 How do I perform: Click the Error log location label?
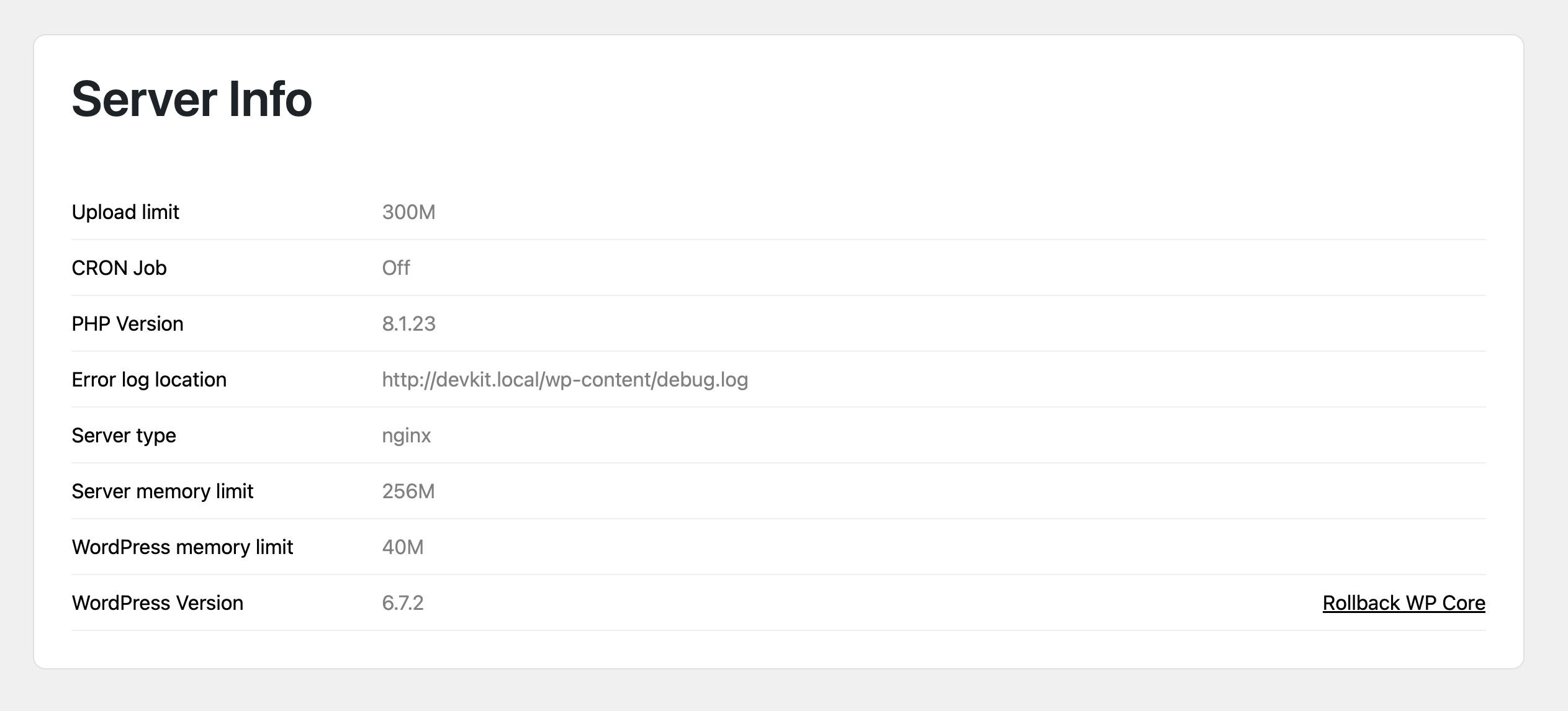149,380
